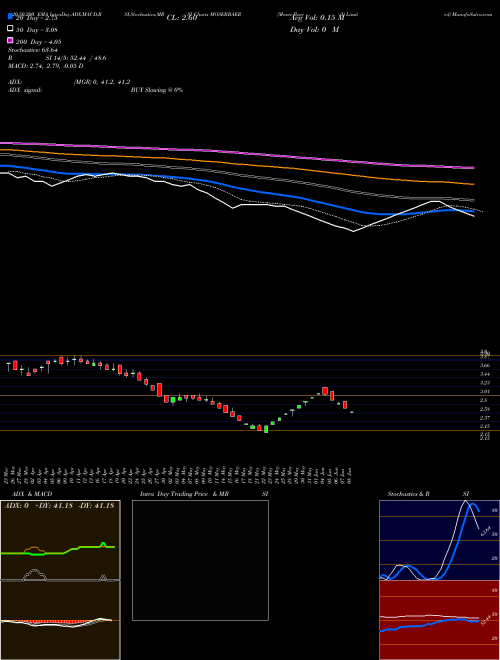Viewport: 500px width, 660px height.
Task: Click the blue 20 Day legend swatch
Action: pyautogui.click(x=10, y=17)
